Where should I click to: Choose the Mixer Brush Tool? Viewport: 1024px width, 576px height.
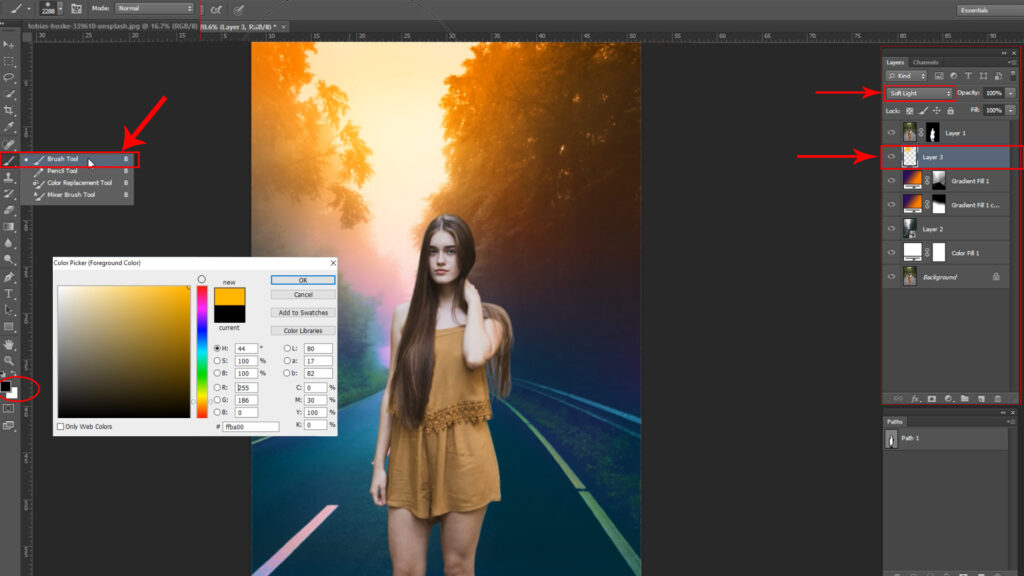click(x=70, y=196)
